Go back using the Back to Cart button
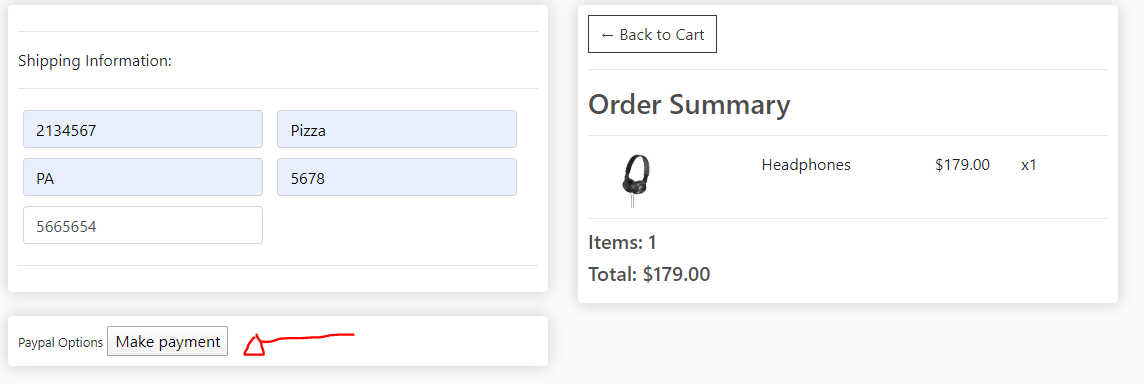 pyautogui.click(x=652, y=34)
